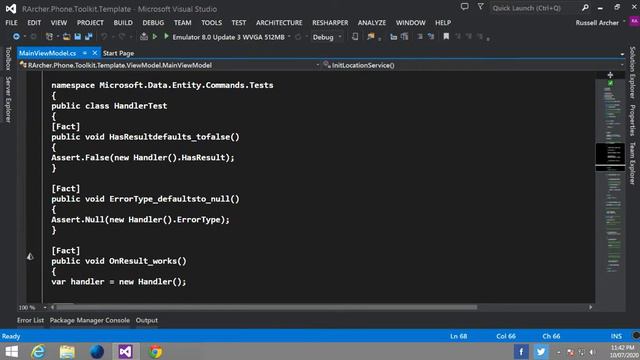Screen dimensions: 640x360
Task: Click the split-editor handle above the scrollbar
Action: [610, 75]
